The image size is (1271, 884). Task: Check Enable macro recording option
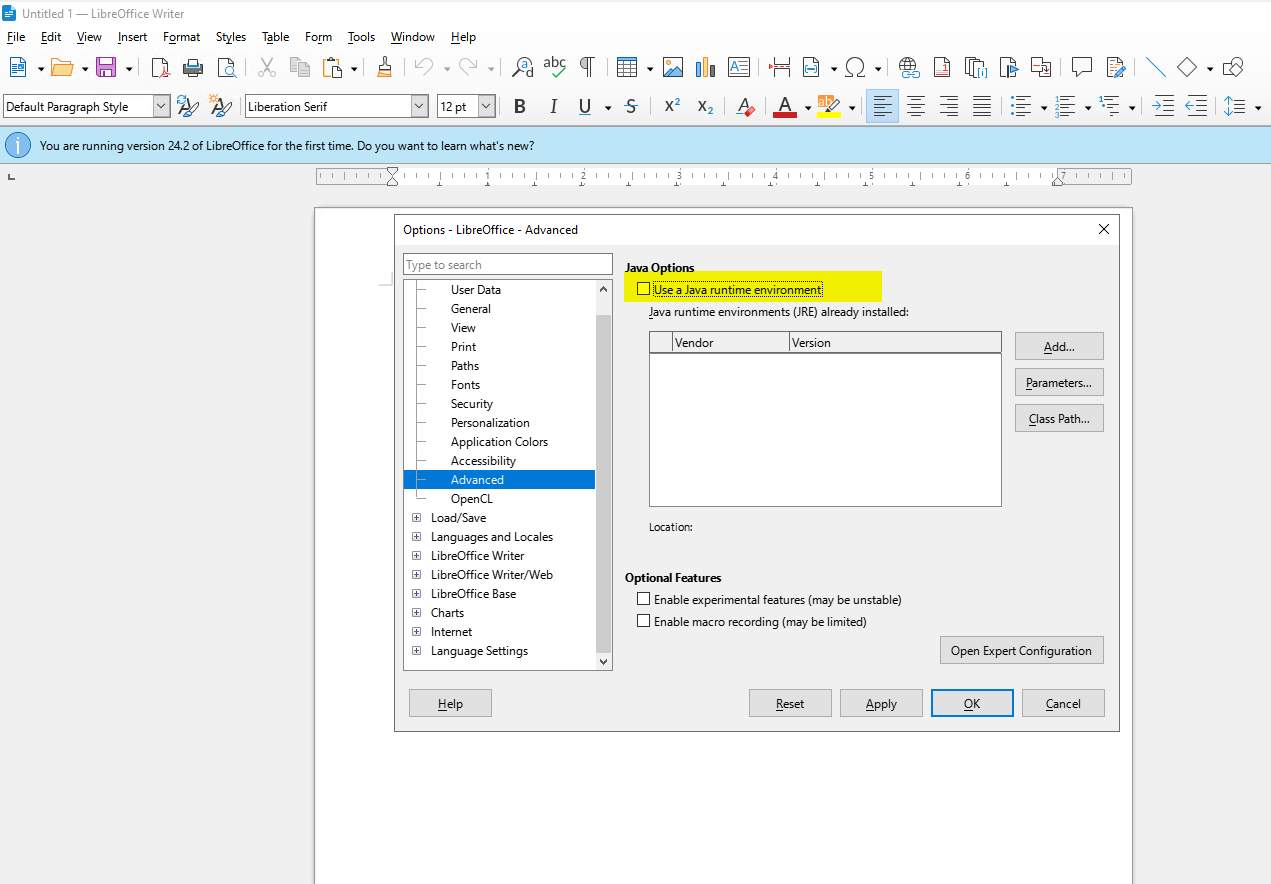tap(644, 622)
